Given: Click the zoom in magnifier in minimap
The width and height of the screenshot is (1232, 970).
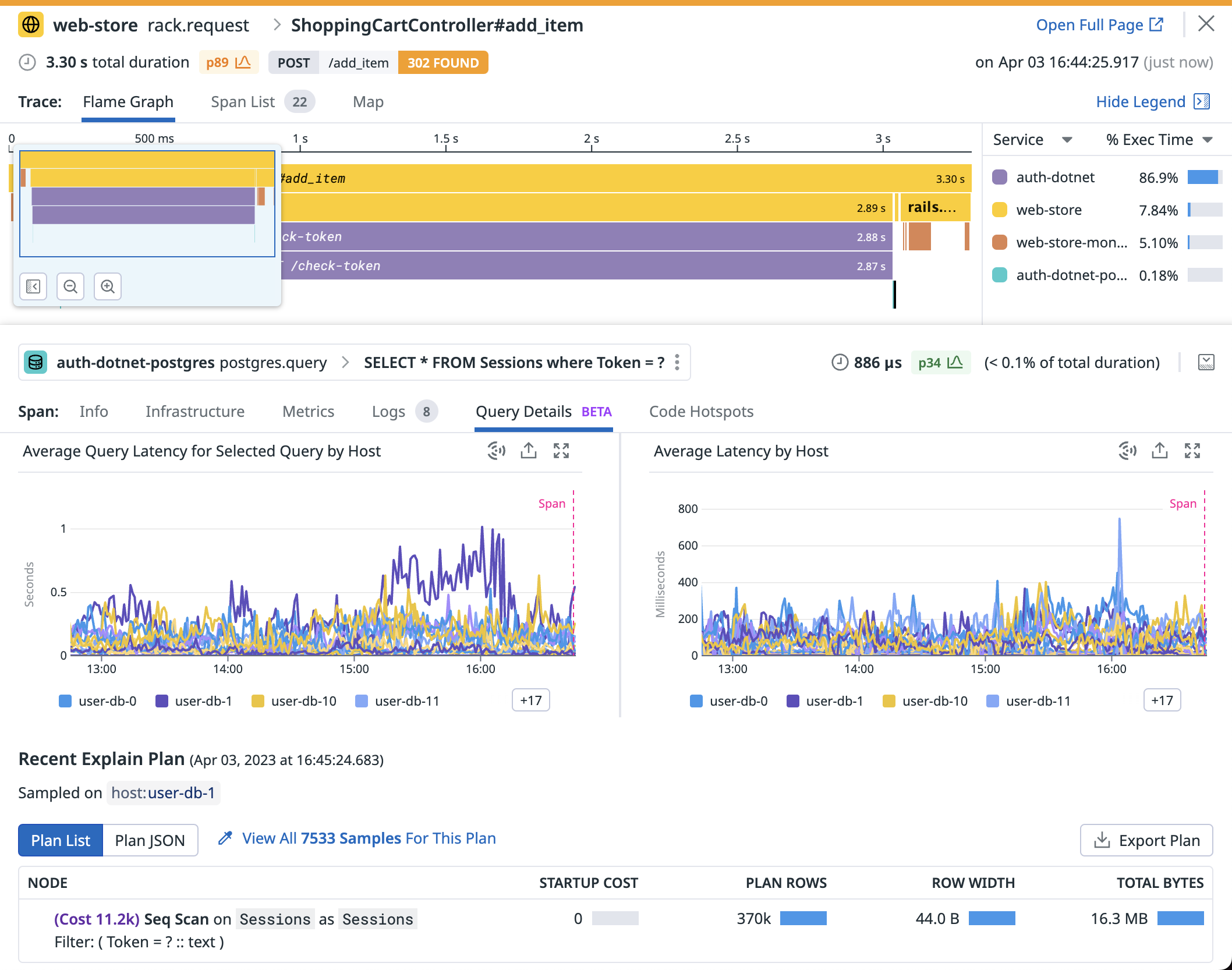Looking at the screenshot, I should (108, 286).
